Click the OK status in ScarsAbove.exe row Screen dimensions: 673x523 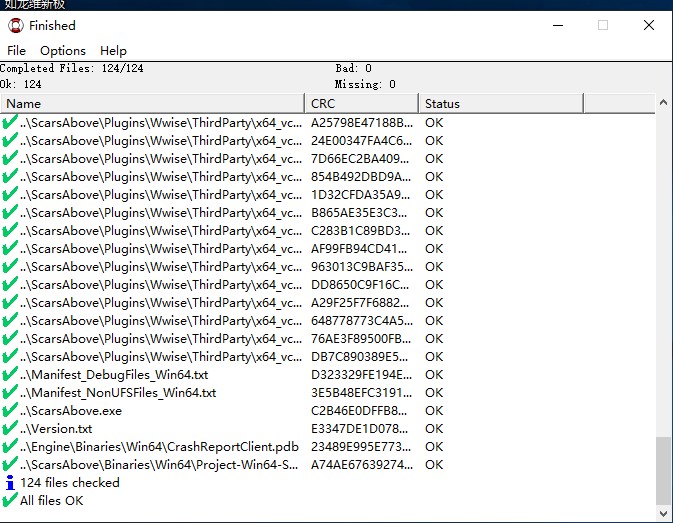pyautogui.click(x=434, y=411)
